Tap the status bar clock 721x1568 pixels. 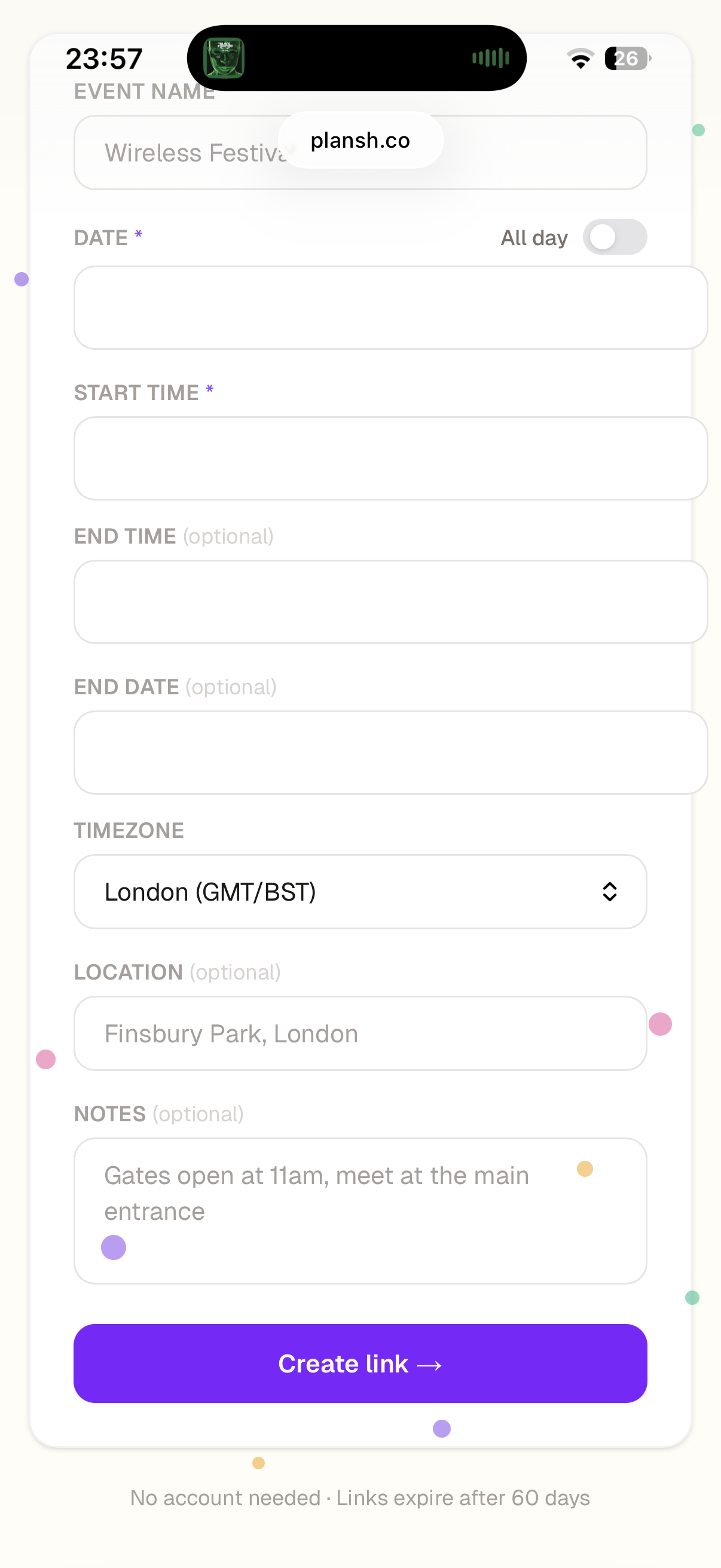tap(104, 59)
